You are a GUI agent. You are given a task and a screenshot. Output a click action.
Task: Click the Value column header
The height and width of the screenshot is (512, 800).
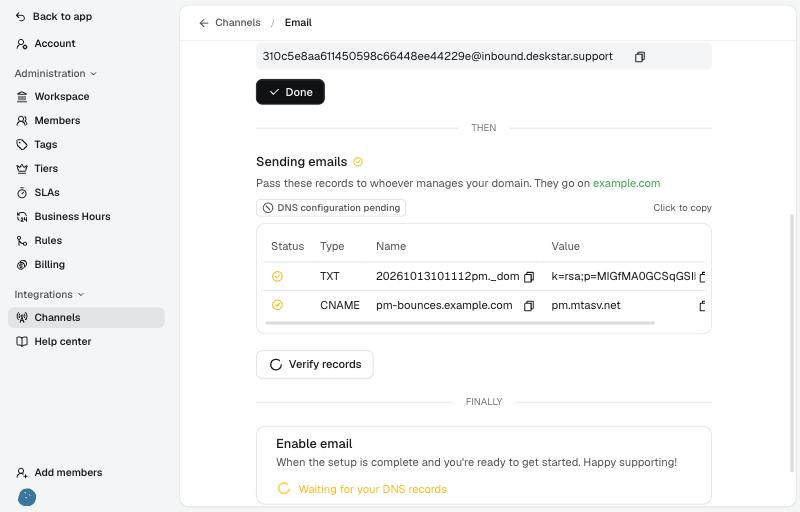pos(565,246)
